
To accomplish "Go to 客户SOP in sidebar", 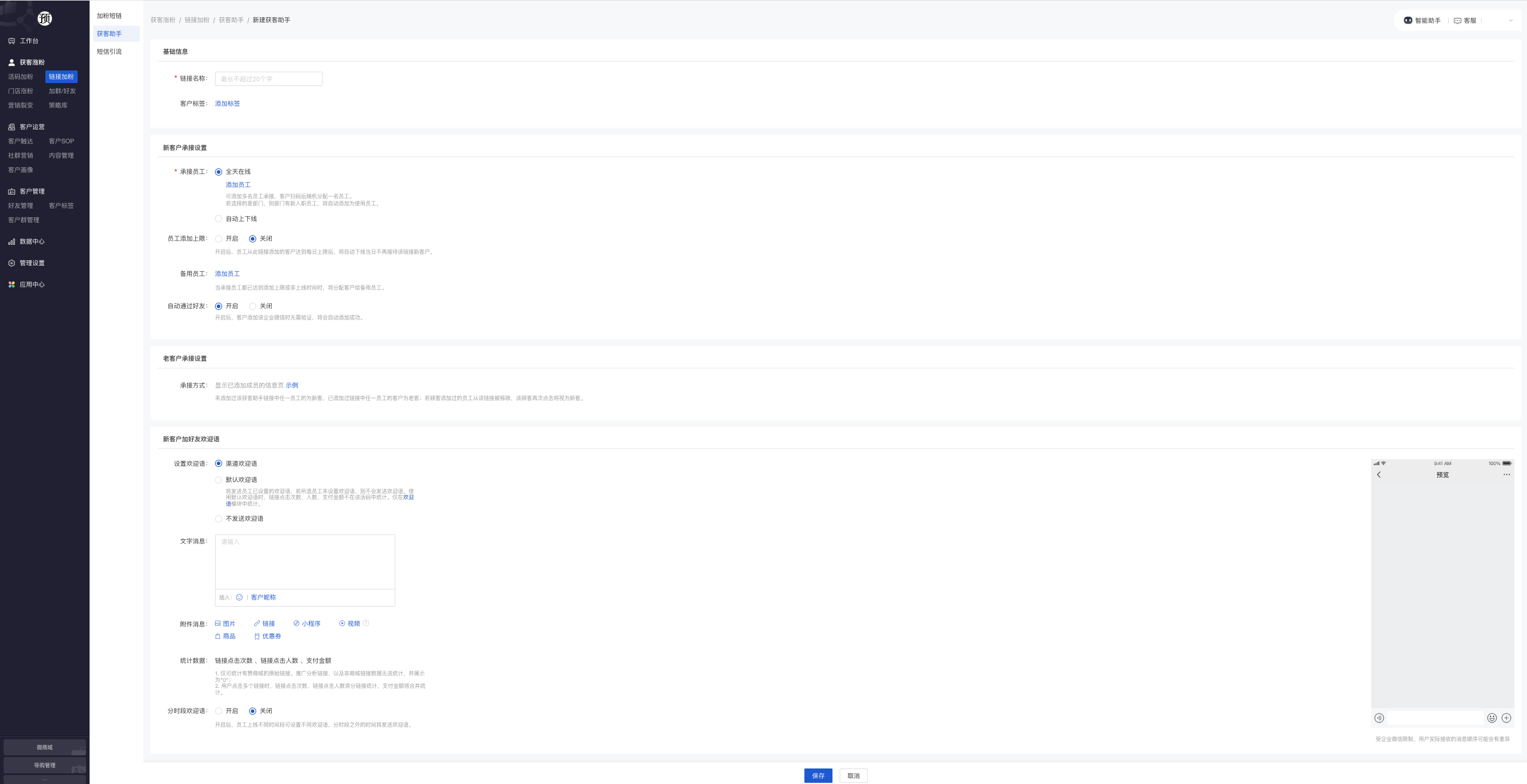I will click(62, 142).
